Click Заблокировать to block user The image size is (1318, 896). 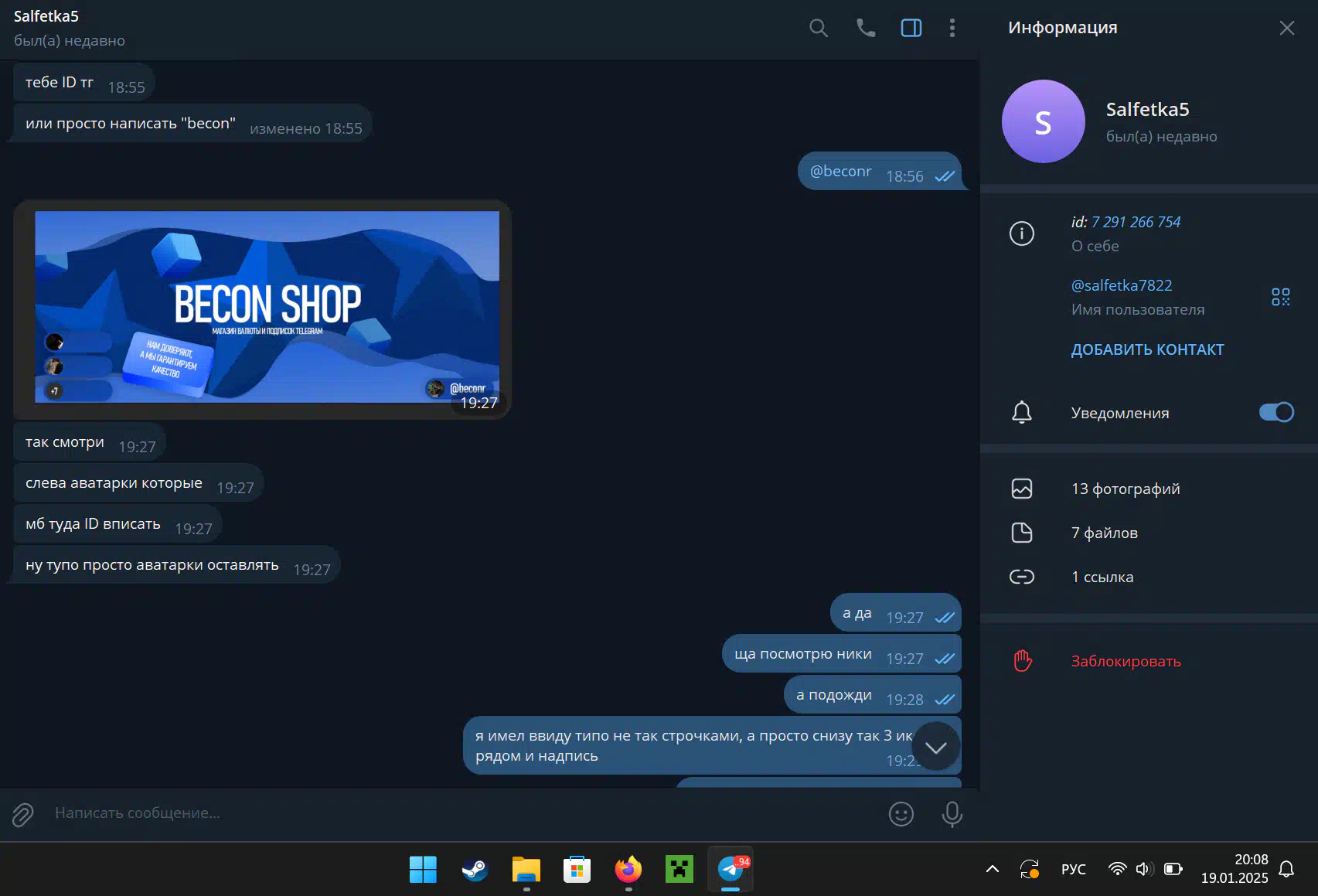(1126, 661)
